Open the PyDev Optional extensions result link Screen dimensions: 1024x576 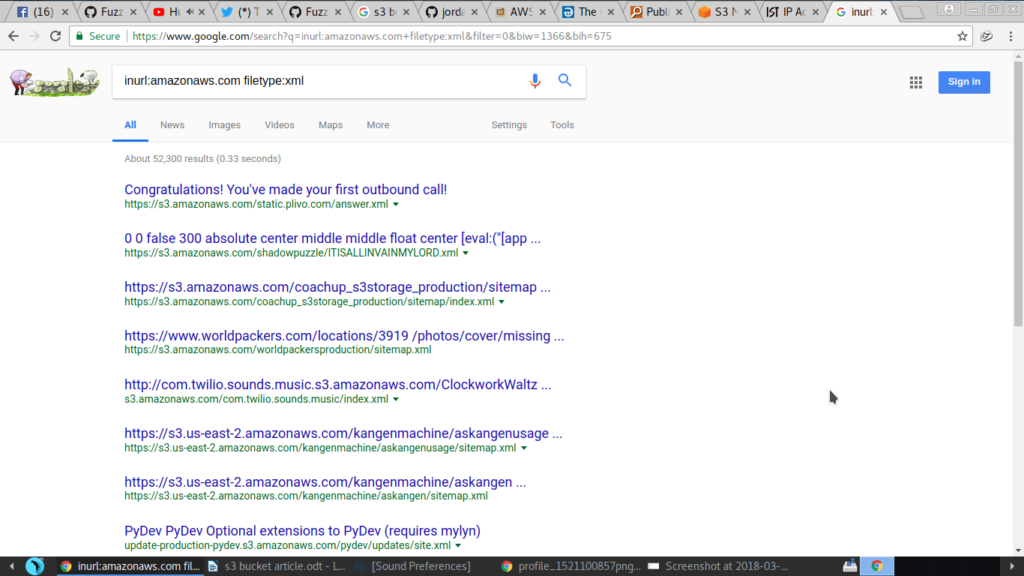[x=302, y=530]
